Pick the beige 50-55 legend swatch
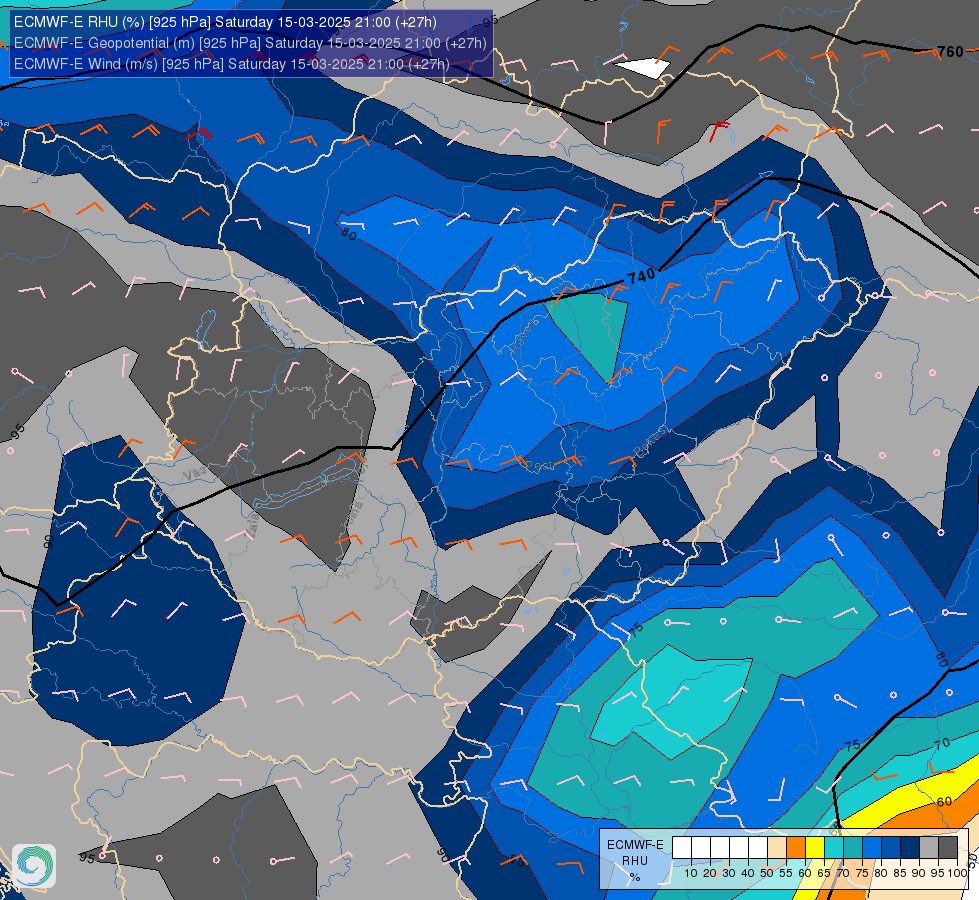 tap(777, 847)
